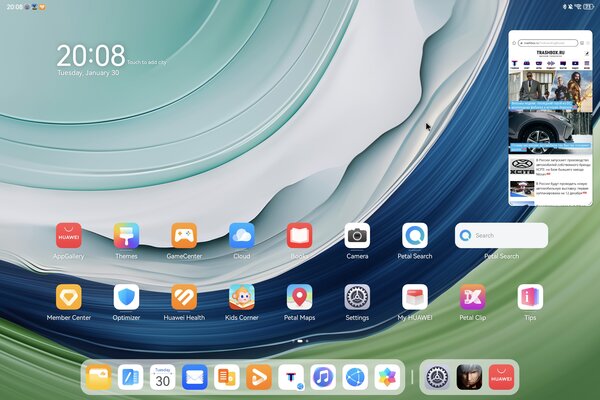Open the Email envelope icon in dock

(195, 377)
